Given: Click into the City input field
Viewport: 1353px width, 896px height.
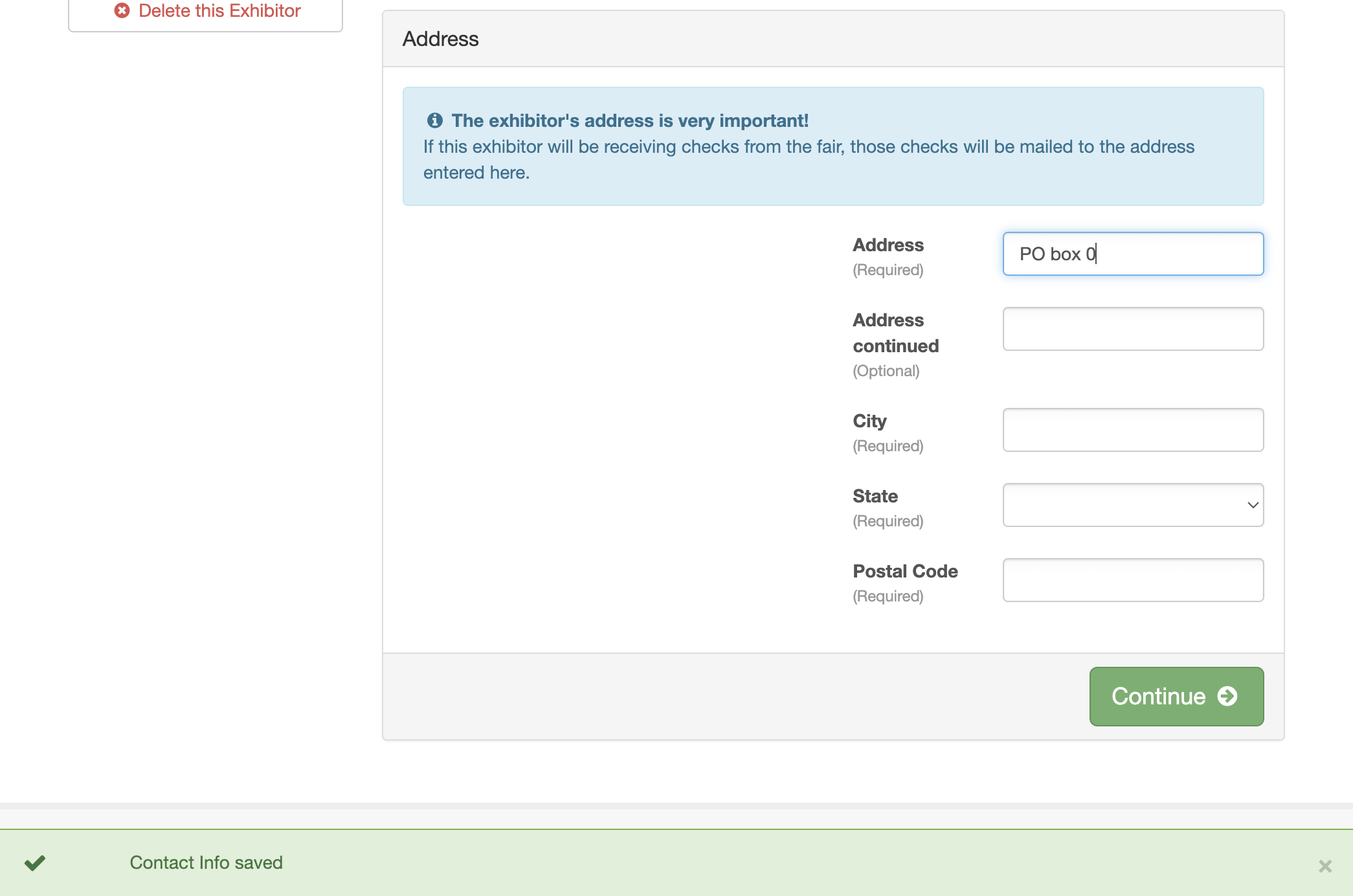Looking at the screenshot, I should point(1133,430).
